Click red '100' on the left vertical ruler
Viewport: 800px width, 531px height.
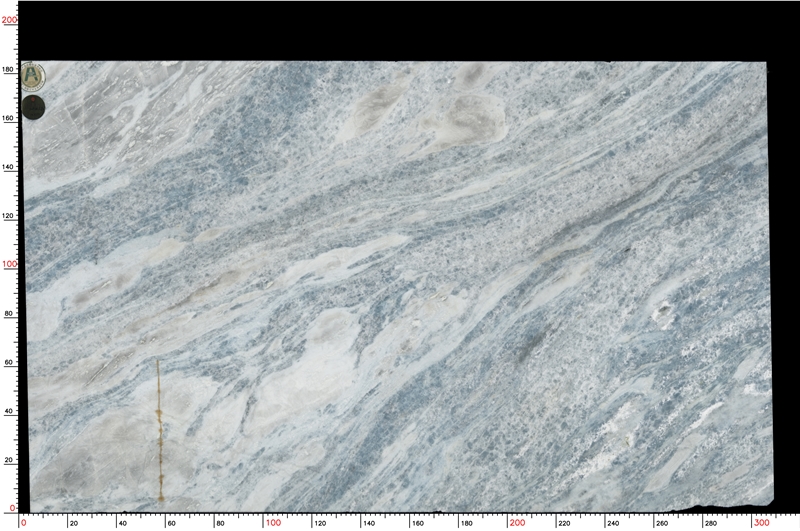9,264
